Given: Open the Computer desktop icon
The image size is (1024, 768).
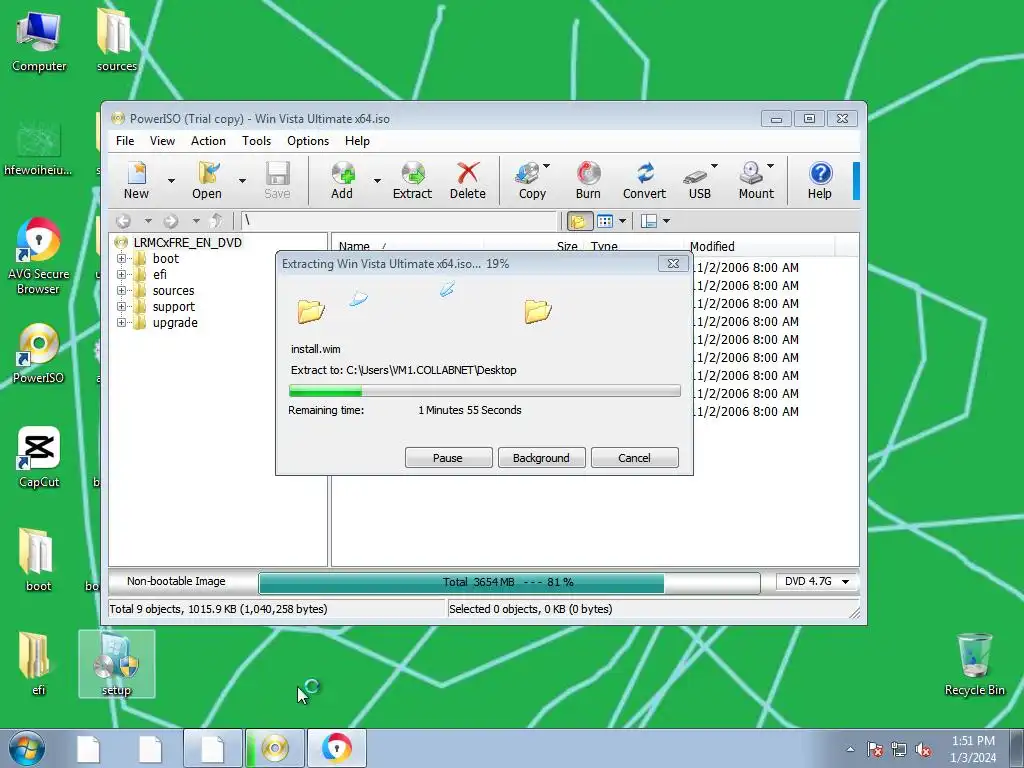Looking at the screenshot, I should pos(39,41).
